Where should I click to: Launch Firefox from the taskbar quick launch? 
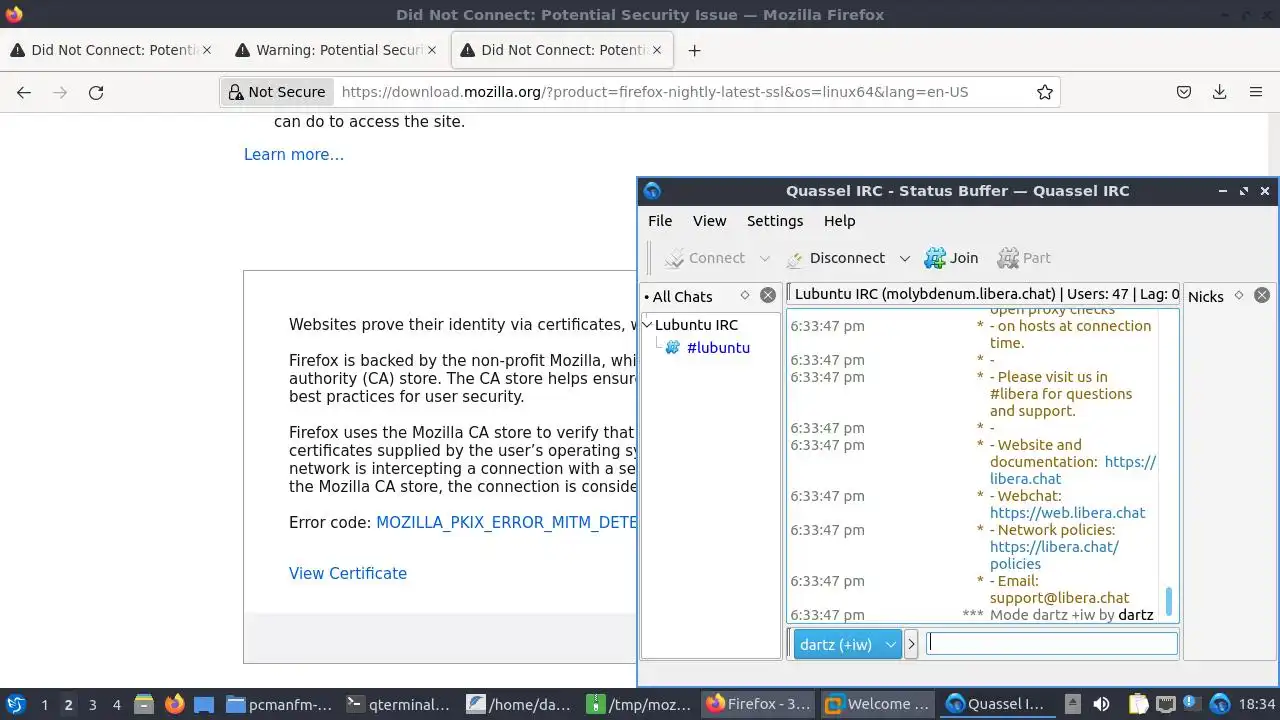click(174, 704)
